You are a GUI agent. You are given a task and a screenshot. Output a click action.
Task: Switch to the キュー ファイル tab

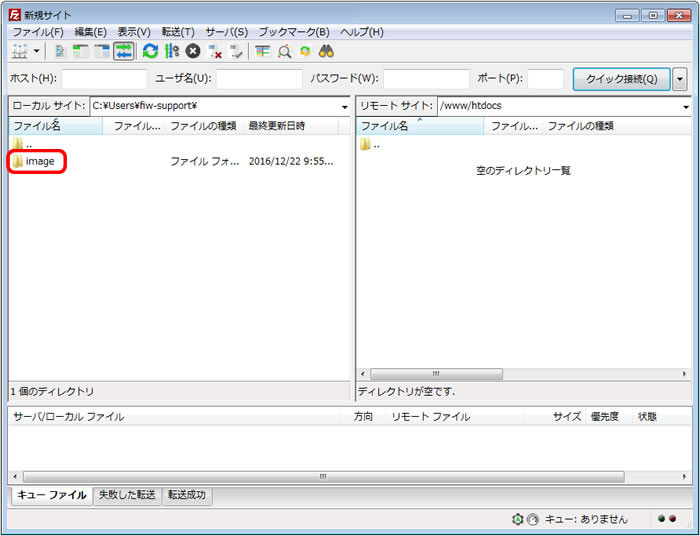(x=52, y=495)
